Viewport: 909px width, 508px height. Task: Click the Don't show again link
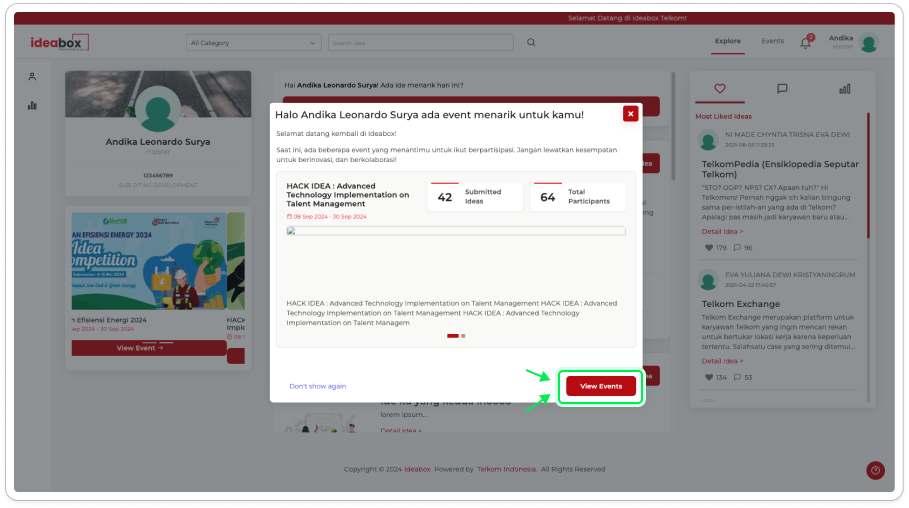click(318, 386)
